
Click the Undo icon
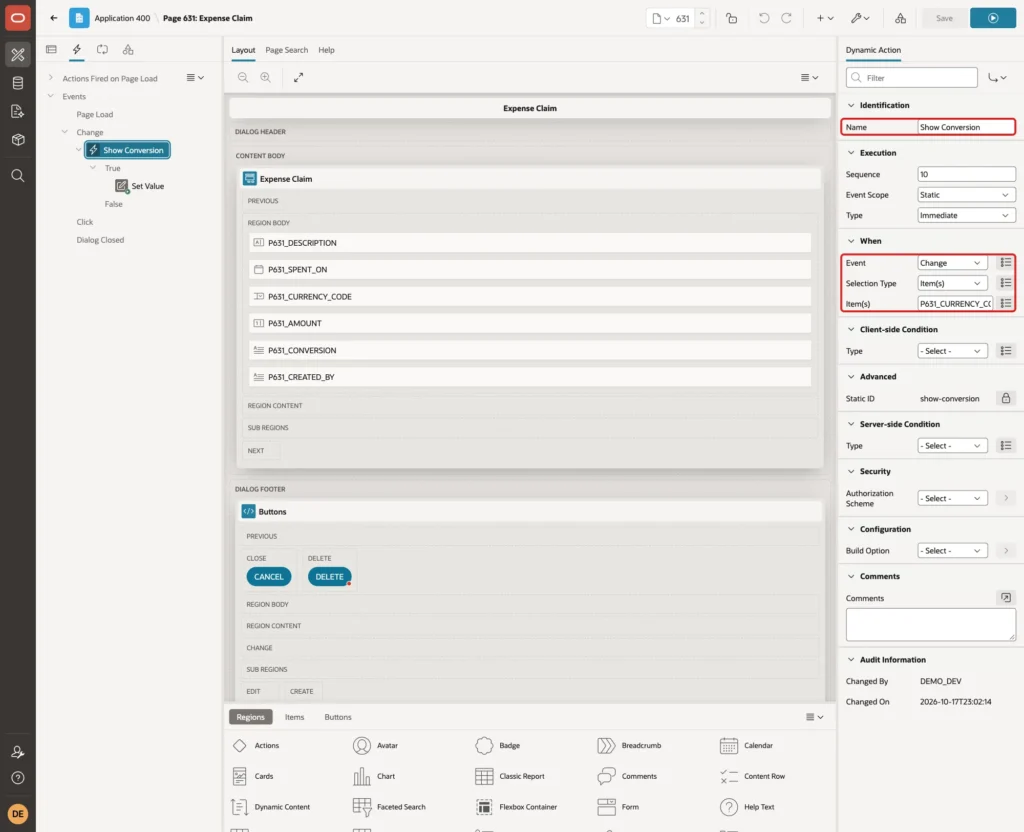(x=763, y=18)
